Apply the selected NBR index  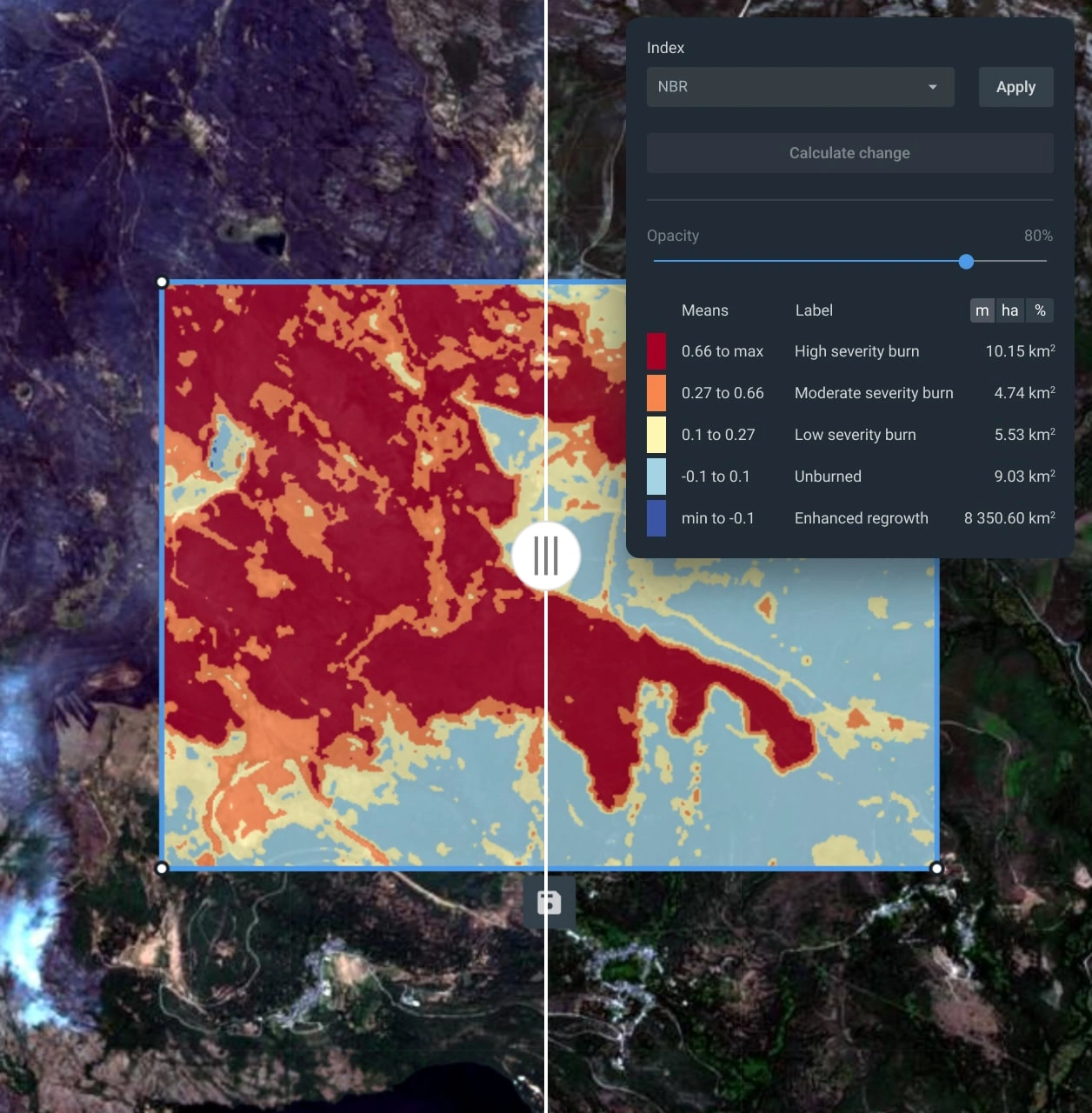[x=1015, y=87]
